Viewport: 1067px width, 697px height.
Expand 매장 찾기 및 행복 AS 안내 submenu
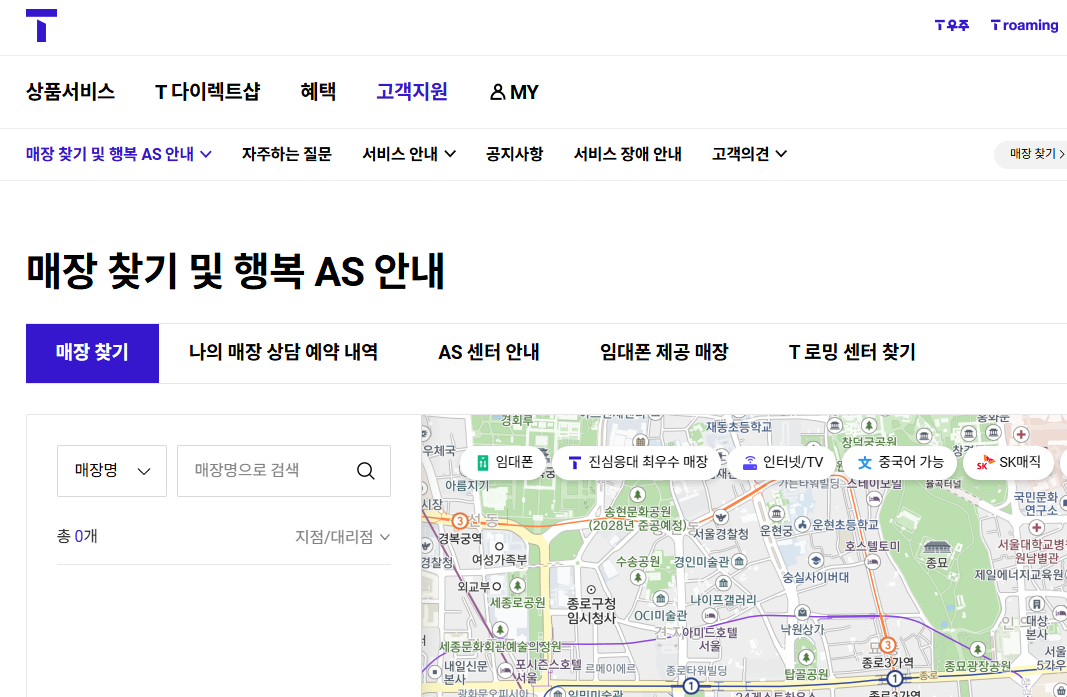[x=119, y=154]
